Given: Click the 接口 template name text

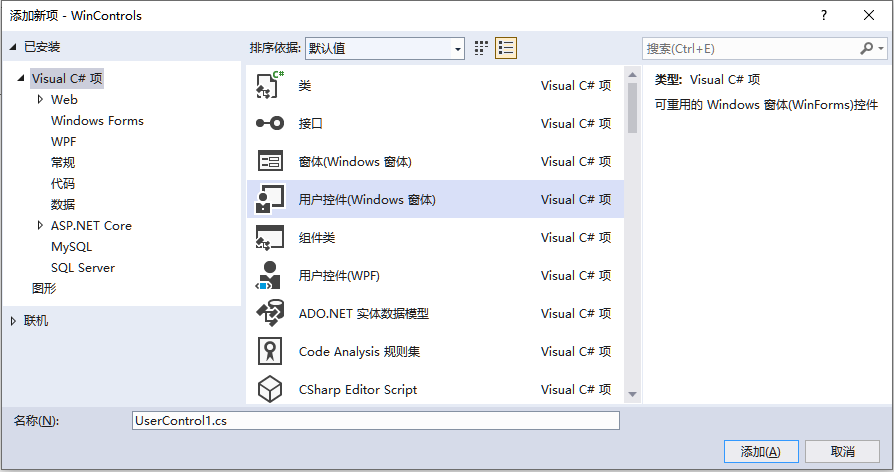Looking at the screenshot, I should point(311,123).
